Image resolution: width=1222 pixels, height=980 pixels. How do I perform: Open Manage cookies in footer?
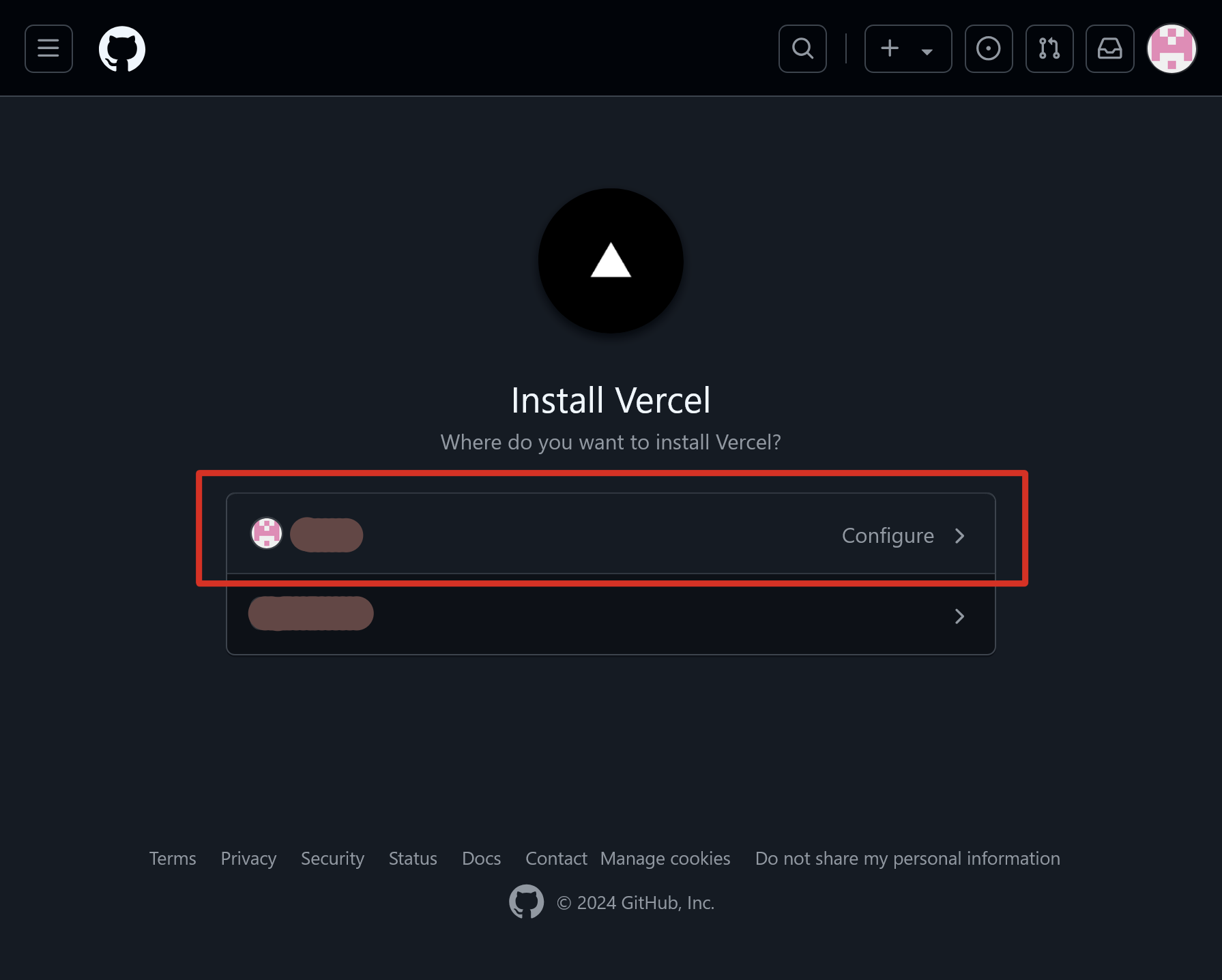click(665, 859)
